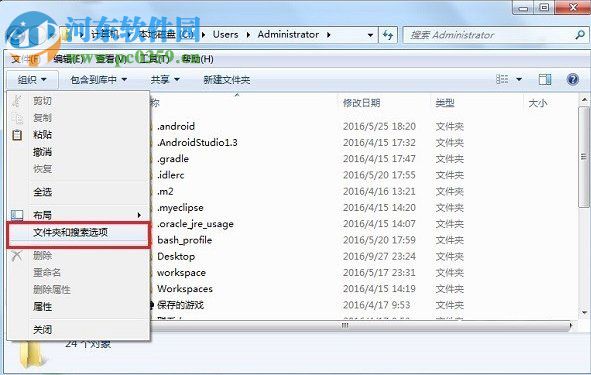591x375 pixels.
Task: Open Help with the blue question icon
Action: (573, 80)
